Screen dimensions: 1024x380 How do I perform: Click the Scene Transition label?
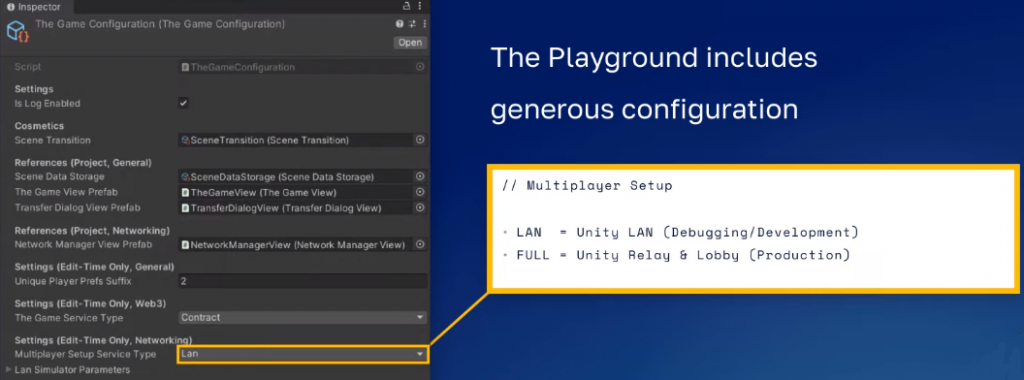[52, 140]
